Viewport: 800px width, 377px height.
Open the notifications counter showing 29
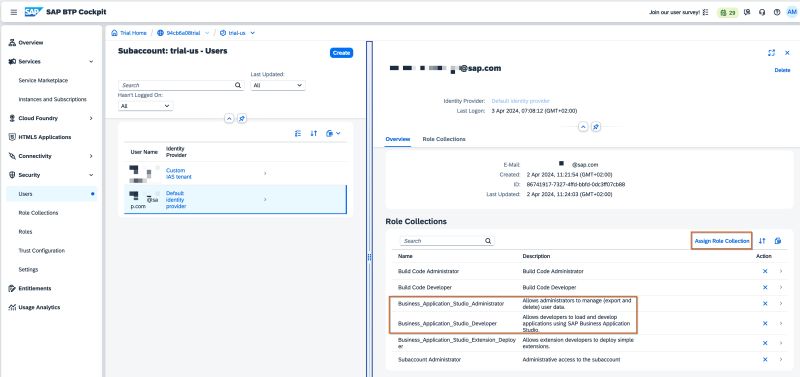[x=728, y=12]
